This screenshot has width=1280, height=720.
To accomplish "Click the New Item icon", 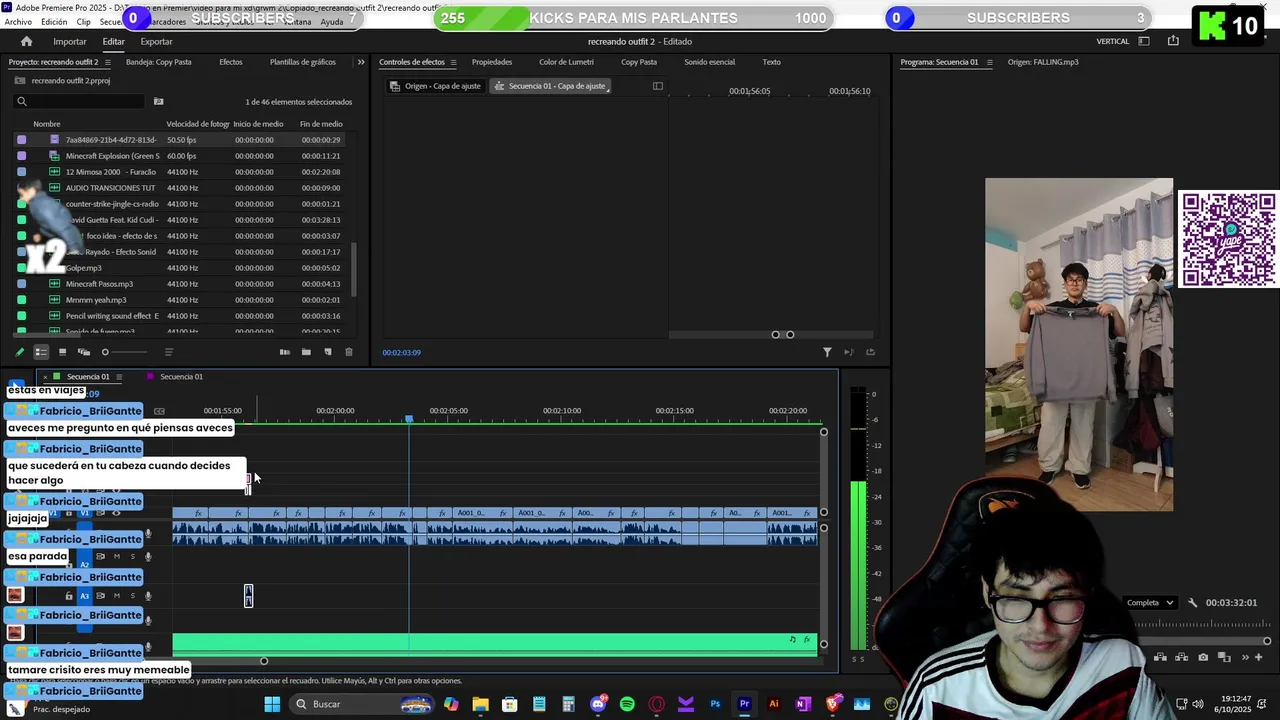I will (x=327, y=352).
